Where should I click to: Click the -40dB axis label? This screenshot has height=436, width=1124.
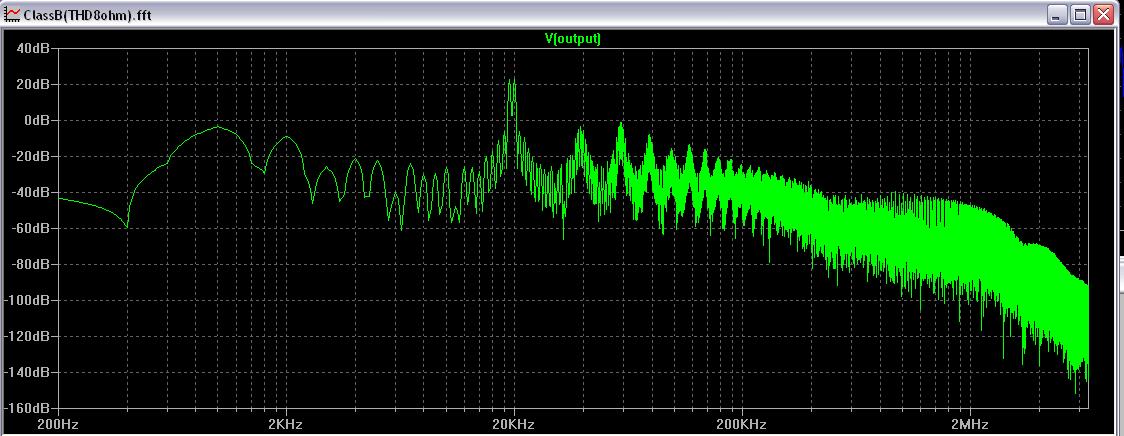pyautogui.click(x=29, y=192)
